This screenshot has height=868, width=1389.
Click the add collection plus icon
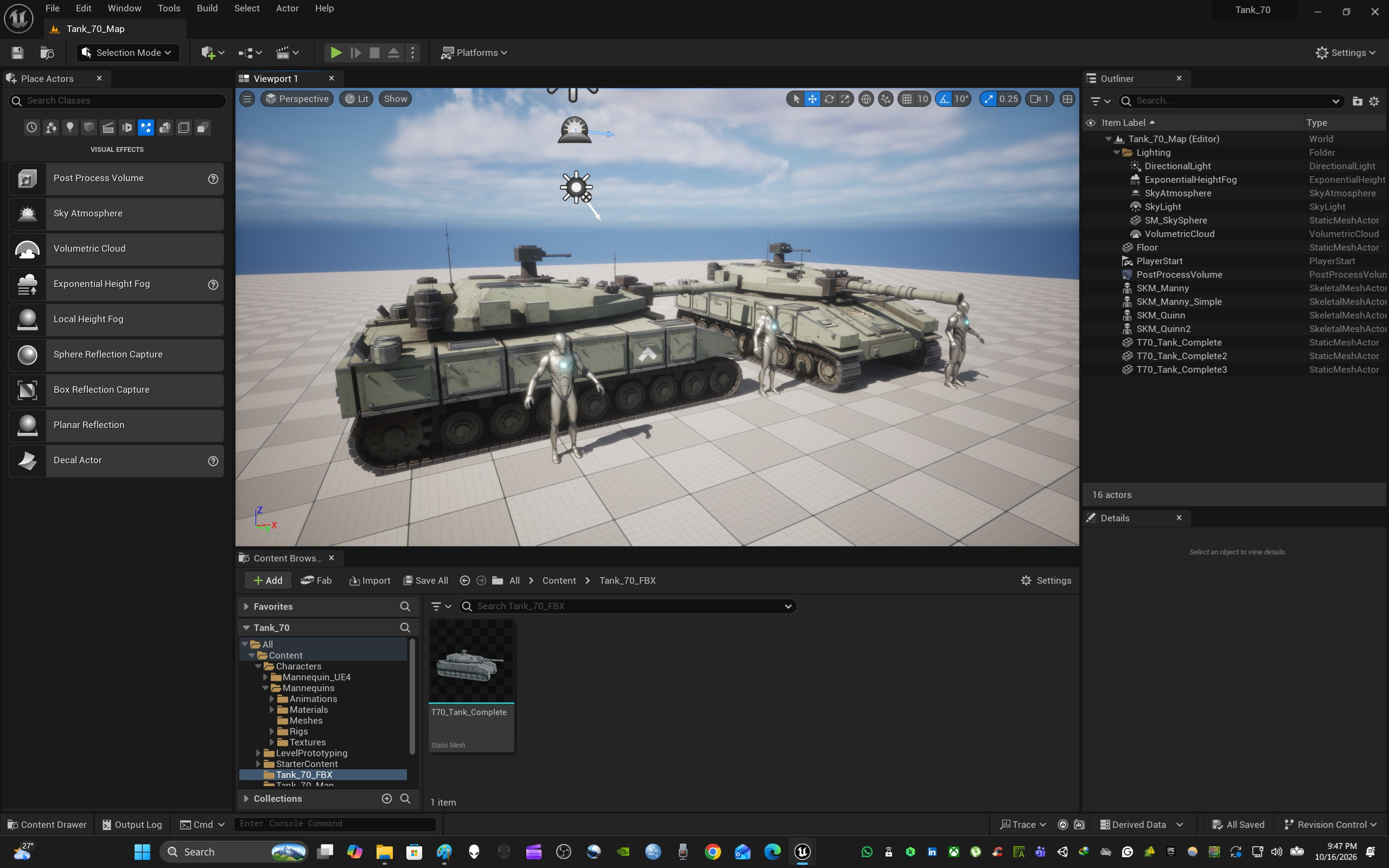tap(387, 799)
